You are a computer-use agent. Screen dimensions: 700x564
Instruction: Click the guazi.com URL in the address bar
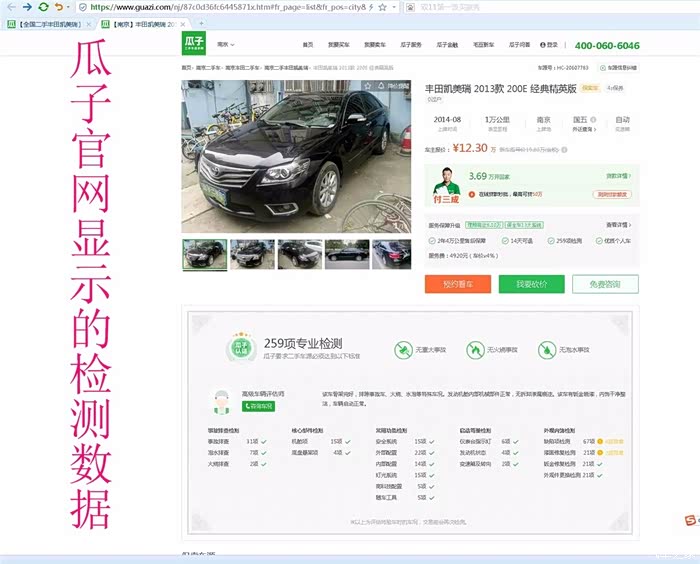pyautogui.click(x=228, y=7)
